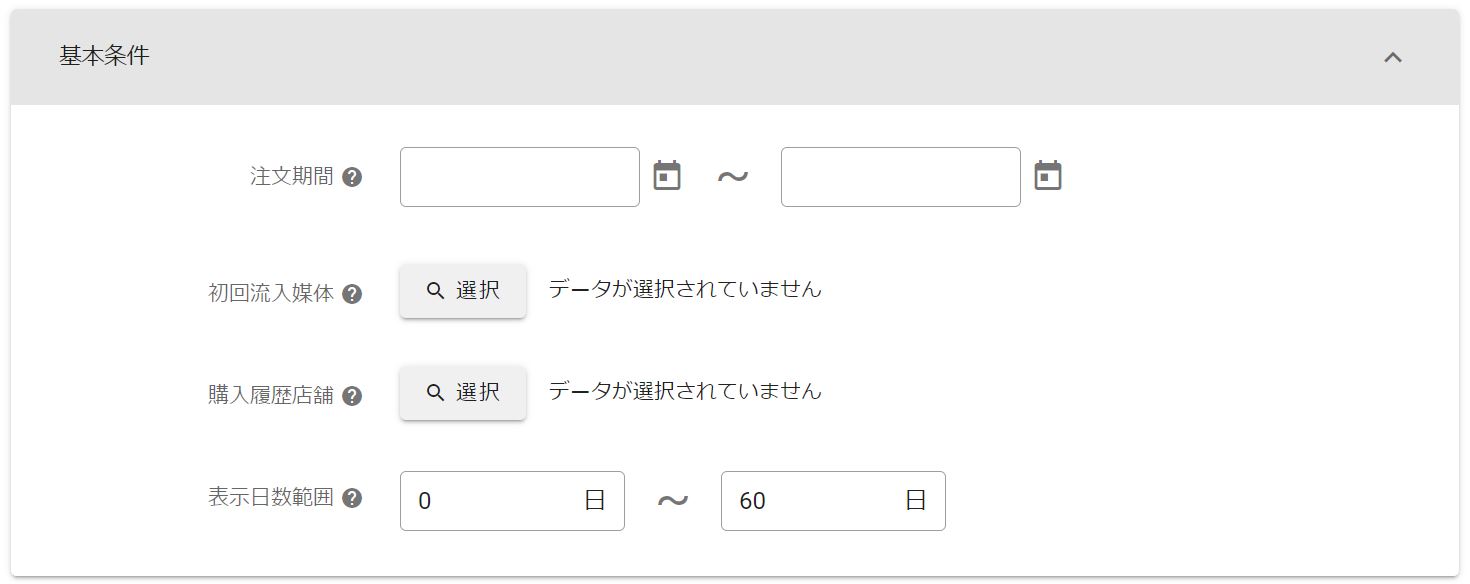This screenshot has height=584, width=1470.
Task: Click the no-data message beside 初回流入媒体
Action: pos(684,289)
